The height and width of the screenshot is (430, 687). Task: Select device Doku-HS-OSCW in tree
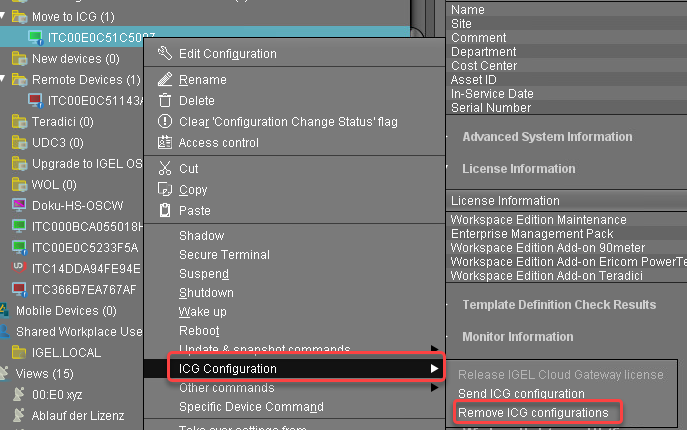coord(72,205)
